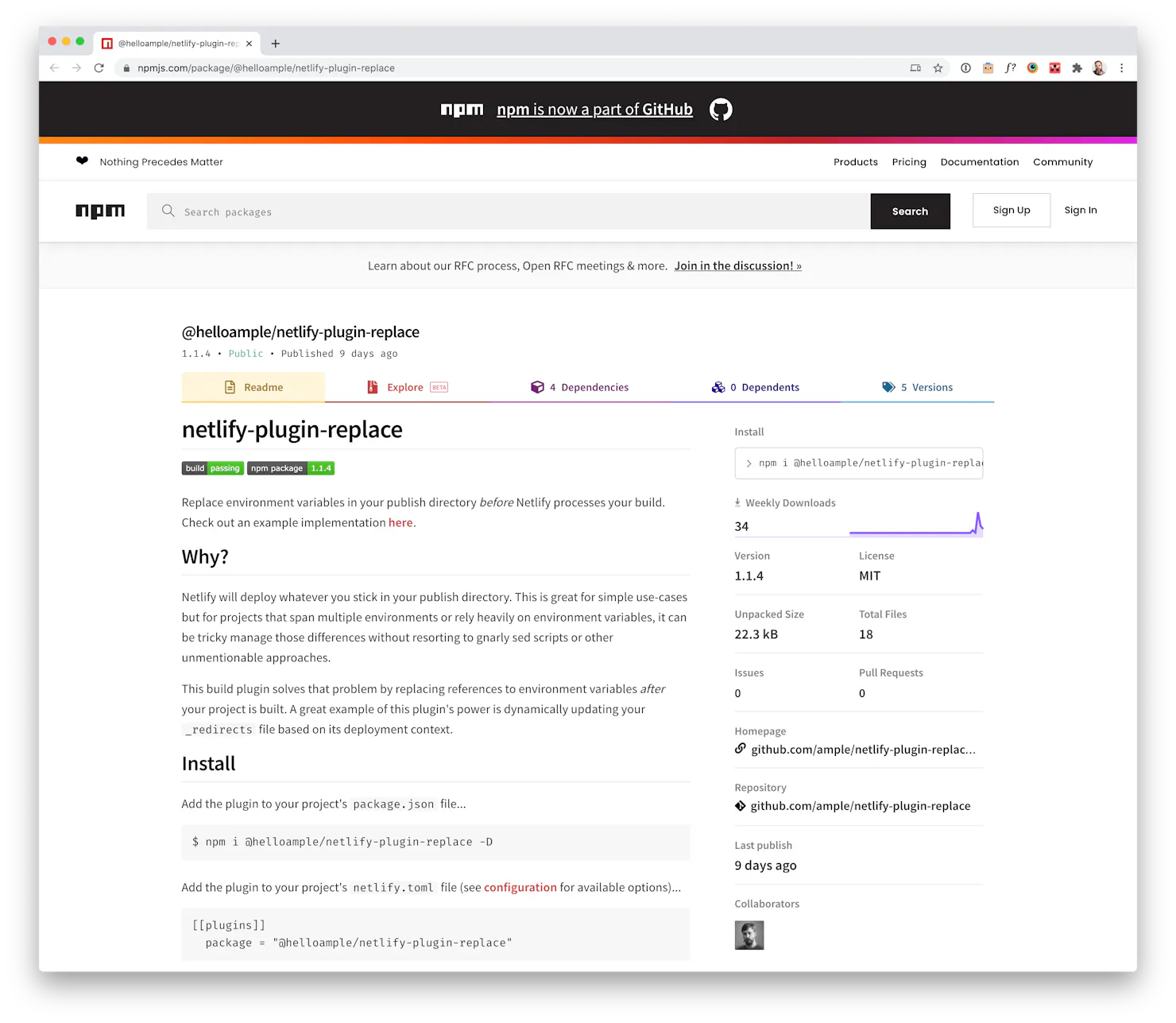Click the collaborator avatar thumbnail
Screen dimensions: 1176x1023
[x=749, y=936]
